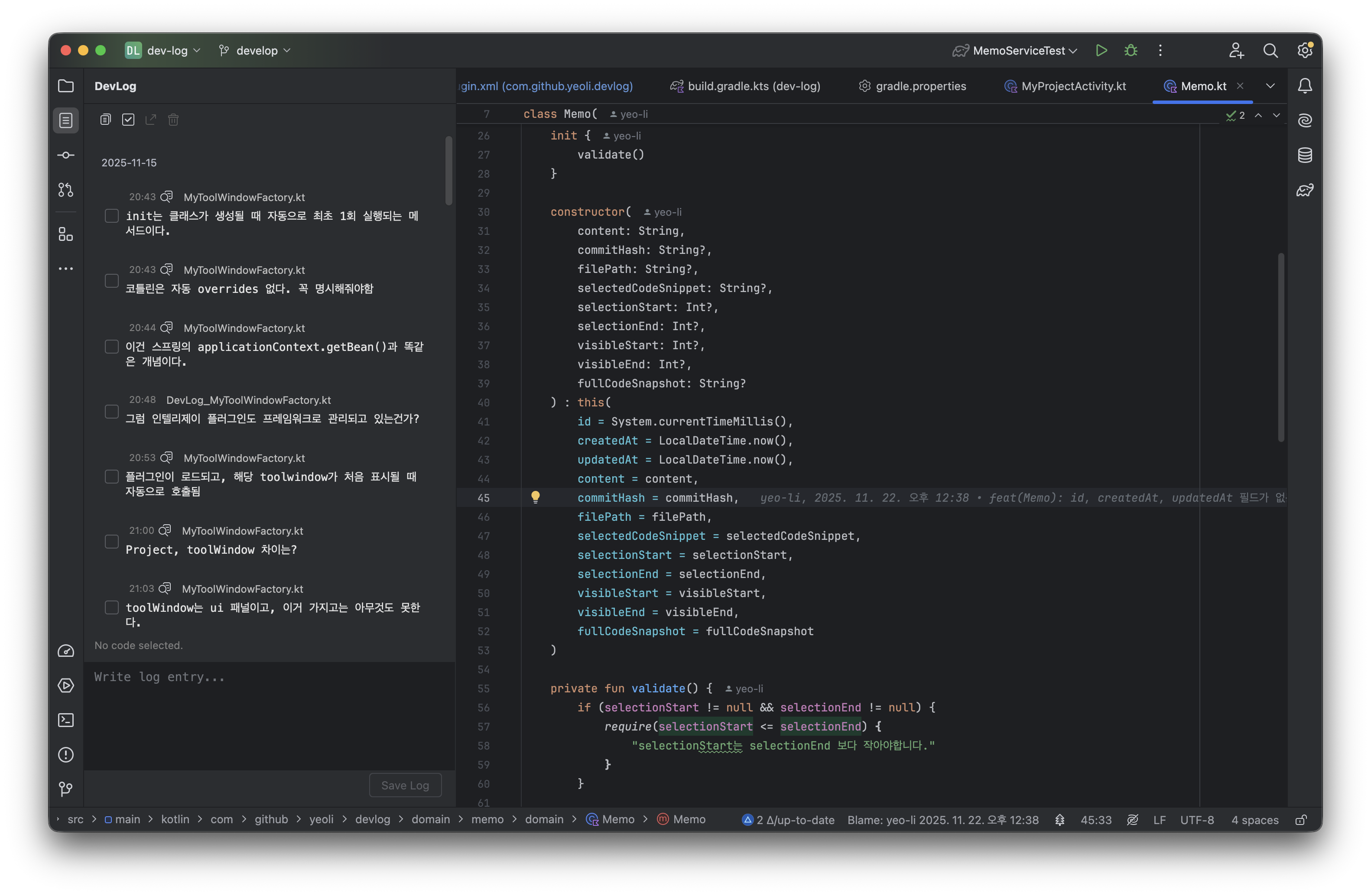Check the '코틀린은 자동 overrides' log entry
The height and width of the screenshot is (896, 1371).
112,281
